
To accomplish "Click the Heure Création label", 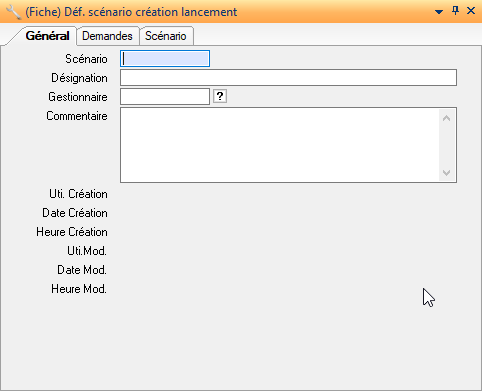I will [x=72, y=232].
